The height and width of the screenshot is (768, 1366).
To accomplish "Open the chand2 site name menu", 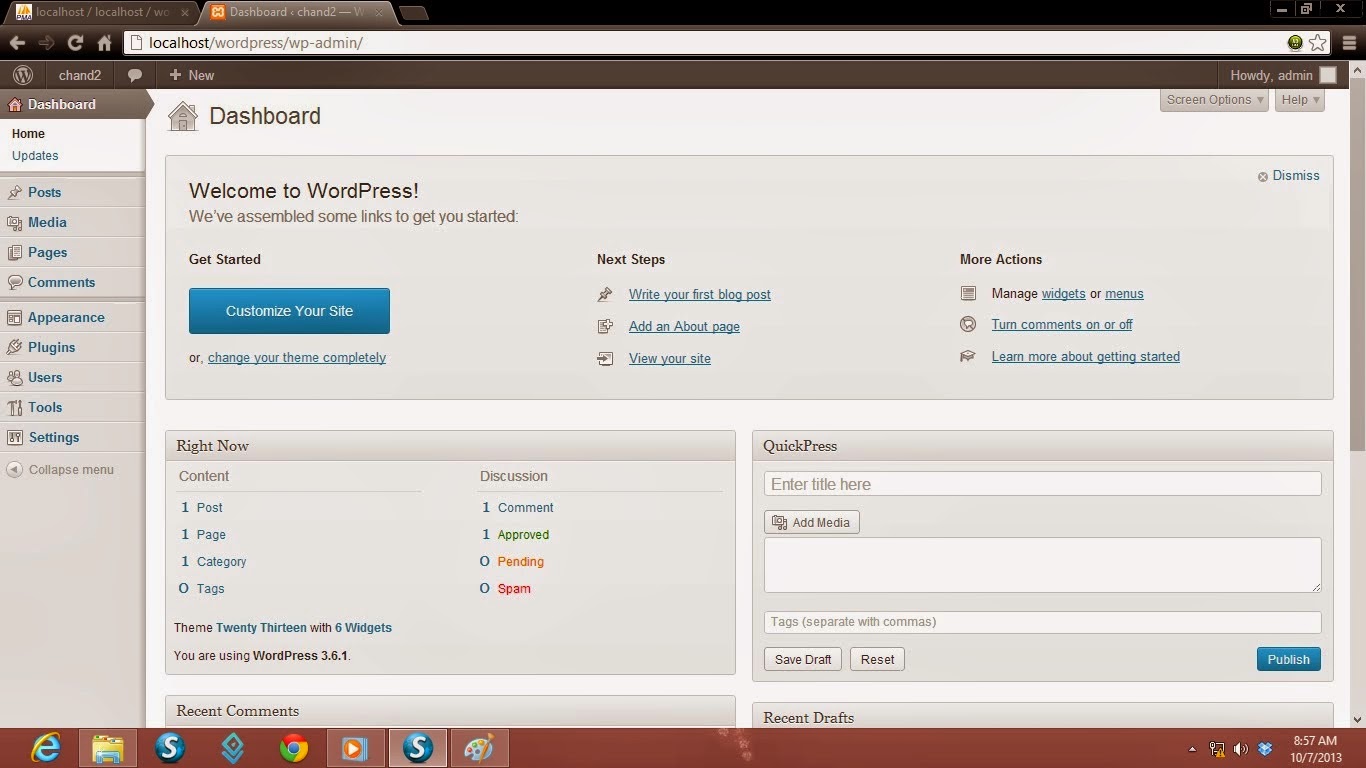I will tap(80, 75).
